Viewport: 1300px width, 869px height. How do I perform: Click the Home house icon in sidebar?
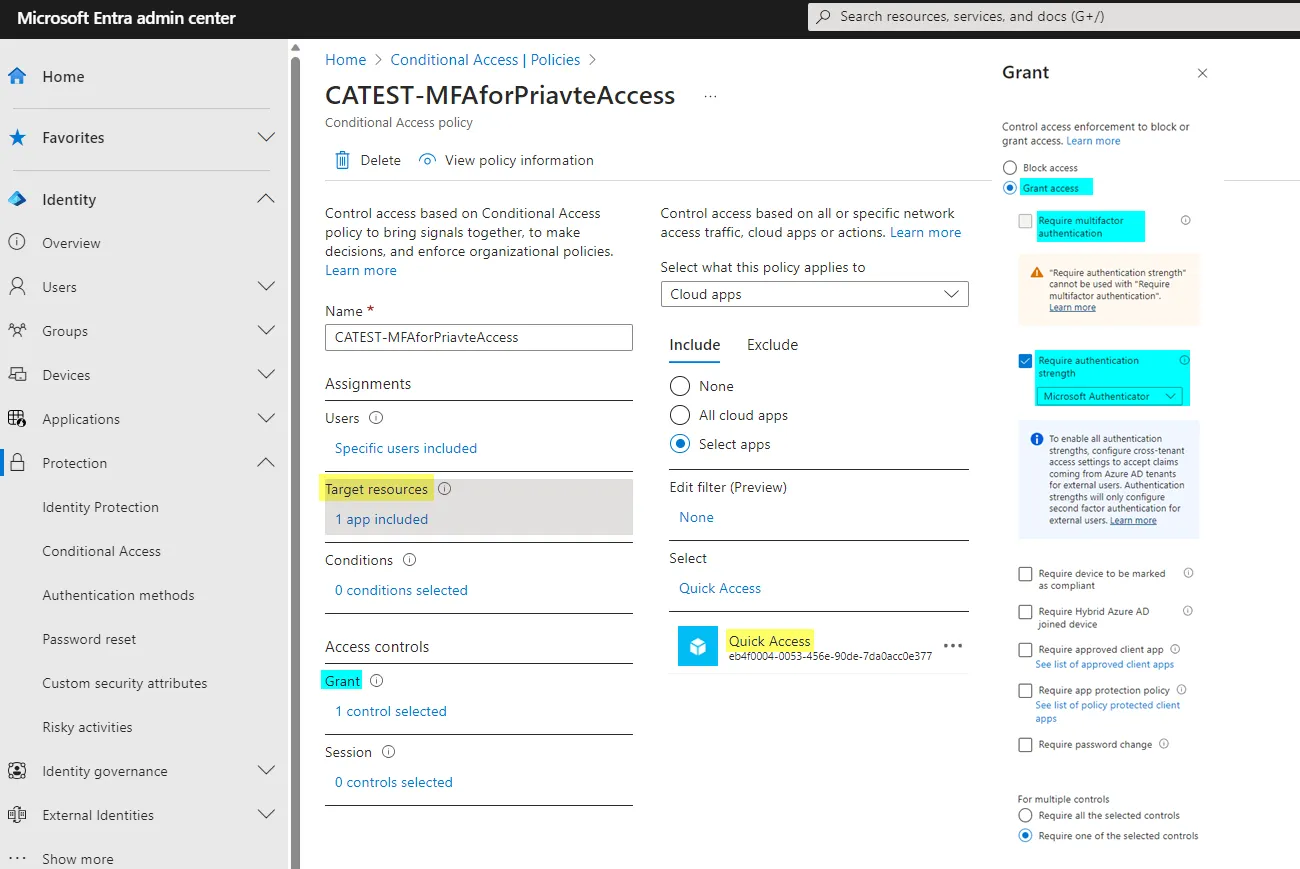click(x=17, y=76)
